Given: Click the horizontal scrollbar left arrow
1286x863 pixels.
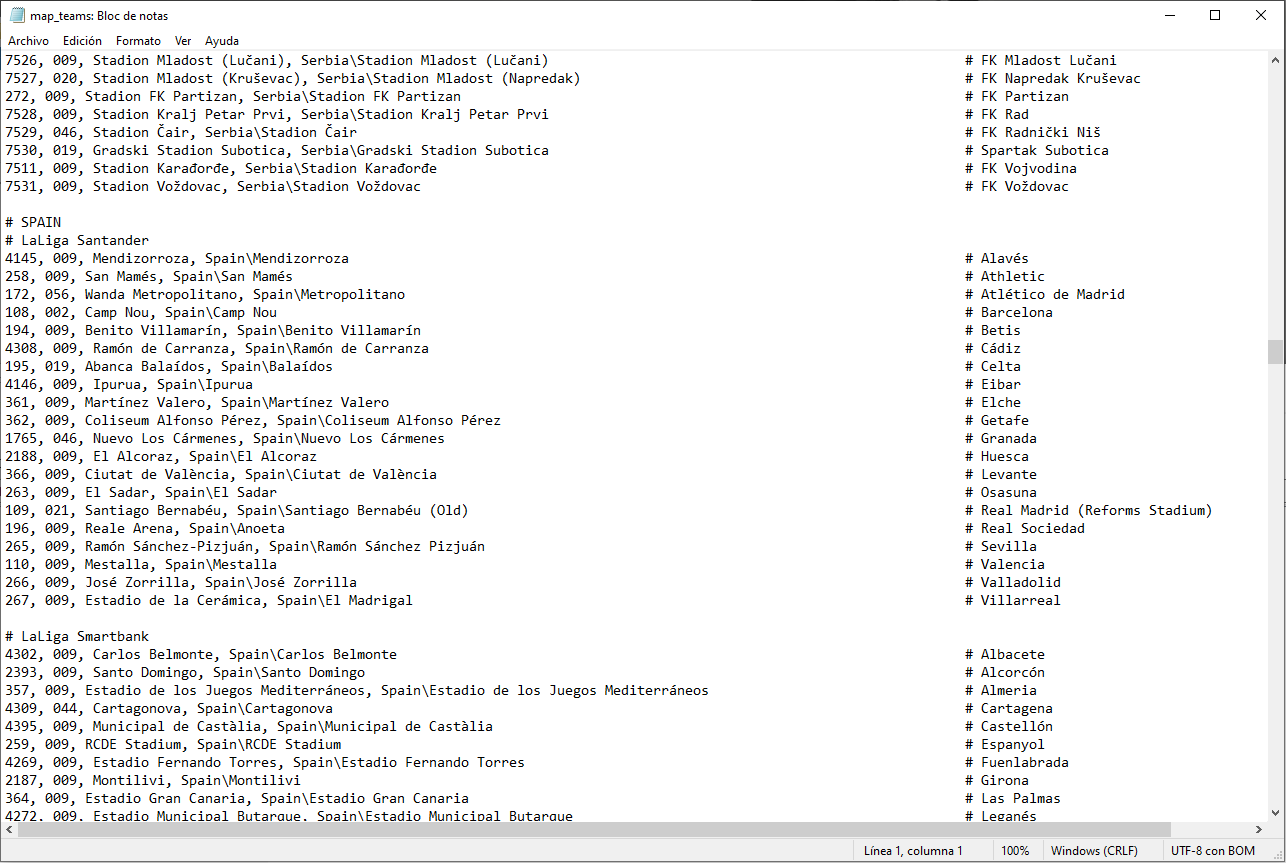Looking at the screenshot, I should tap(9, 830).
